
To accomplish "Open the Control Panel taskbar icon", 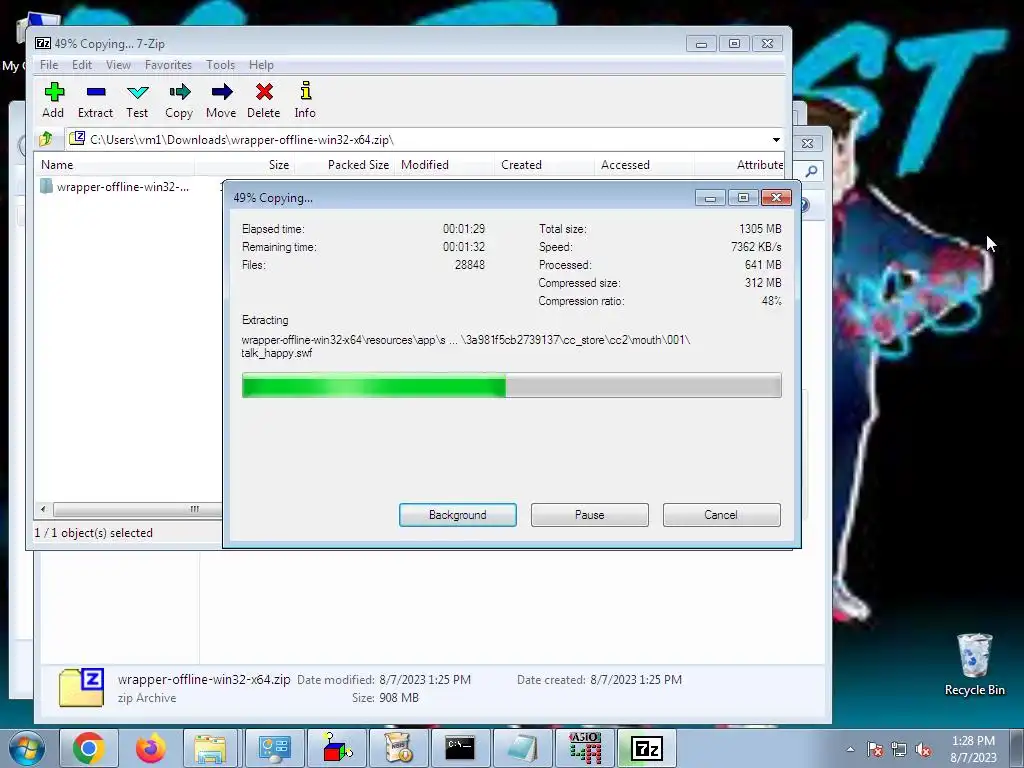I will pos(274,748).
